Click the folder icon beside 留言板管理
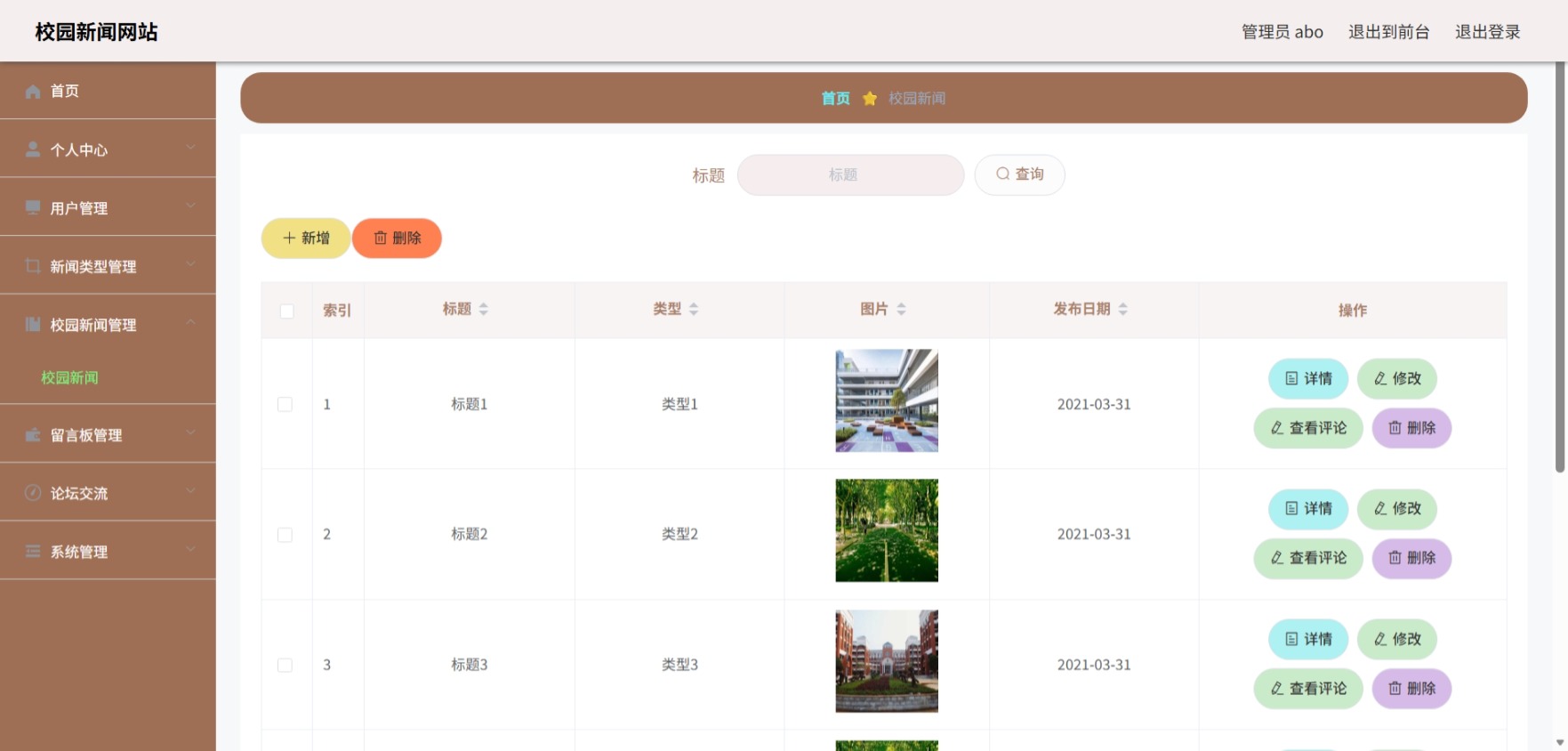The height and width of the screenshot is (751, 1568). click(33, 434)
